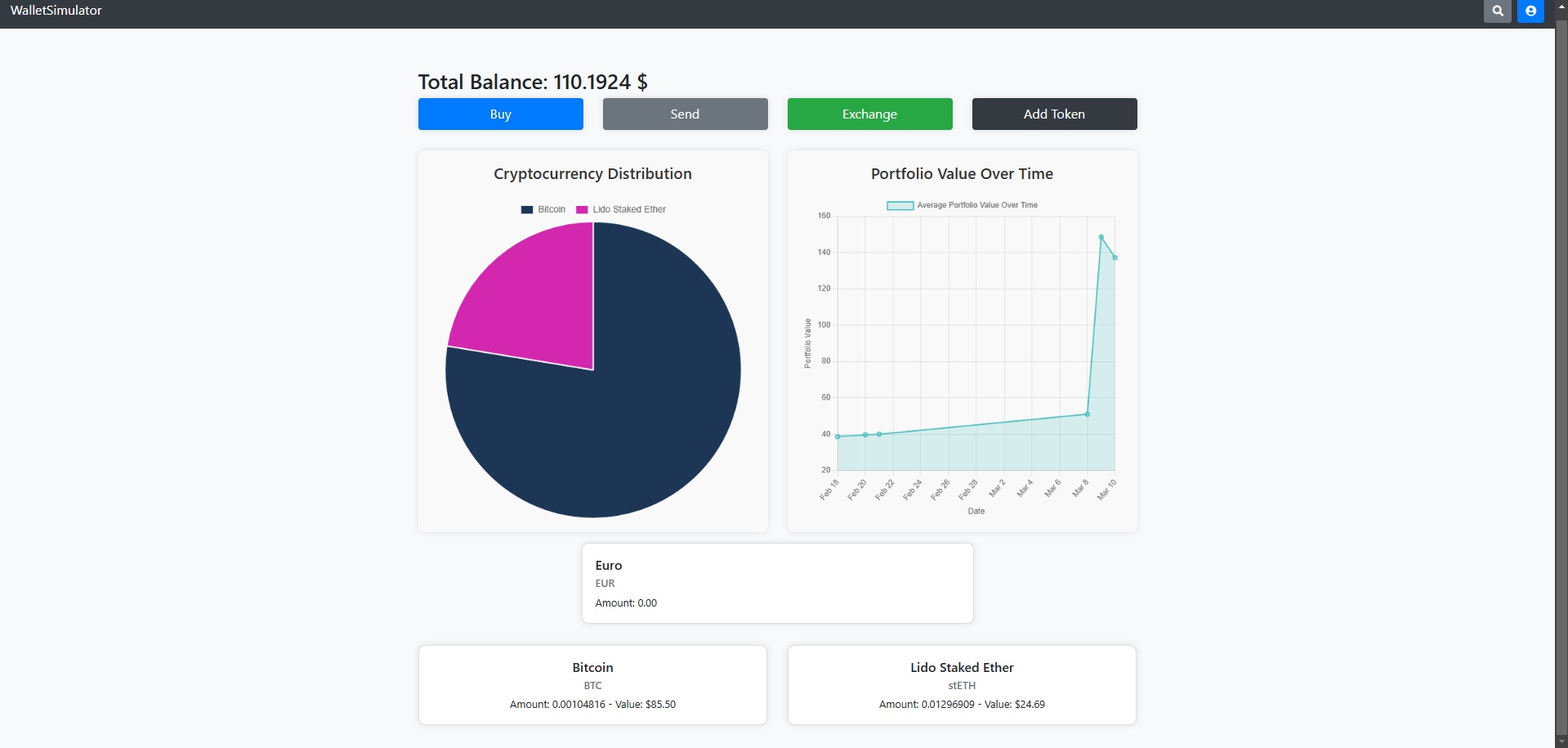This screenshot has height=748, width=1568.
Task: Click the WalletSimulator title link
Action: tap(56, 11)
